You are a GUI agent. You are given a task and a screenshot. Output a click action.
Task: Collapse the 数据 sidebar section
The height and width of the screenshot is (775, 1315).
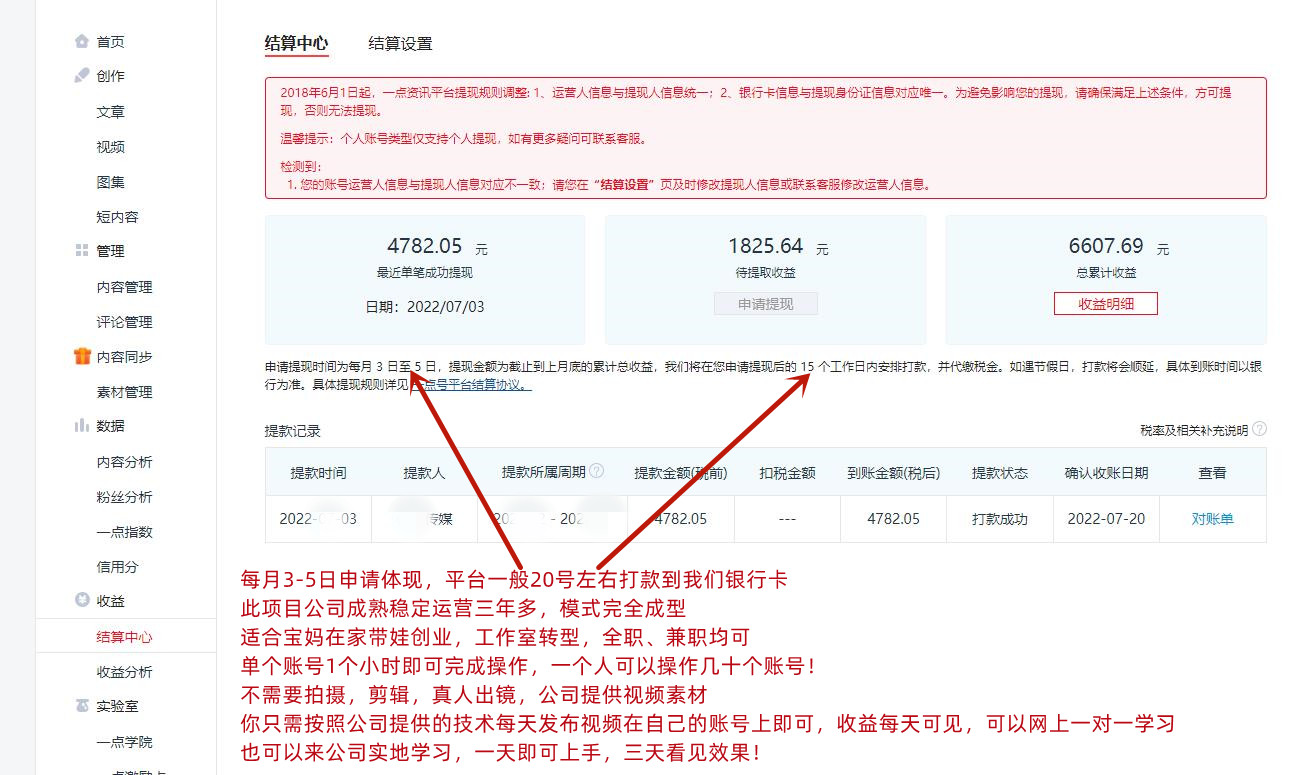pos(110,426)
